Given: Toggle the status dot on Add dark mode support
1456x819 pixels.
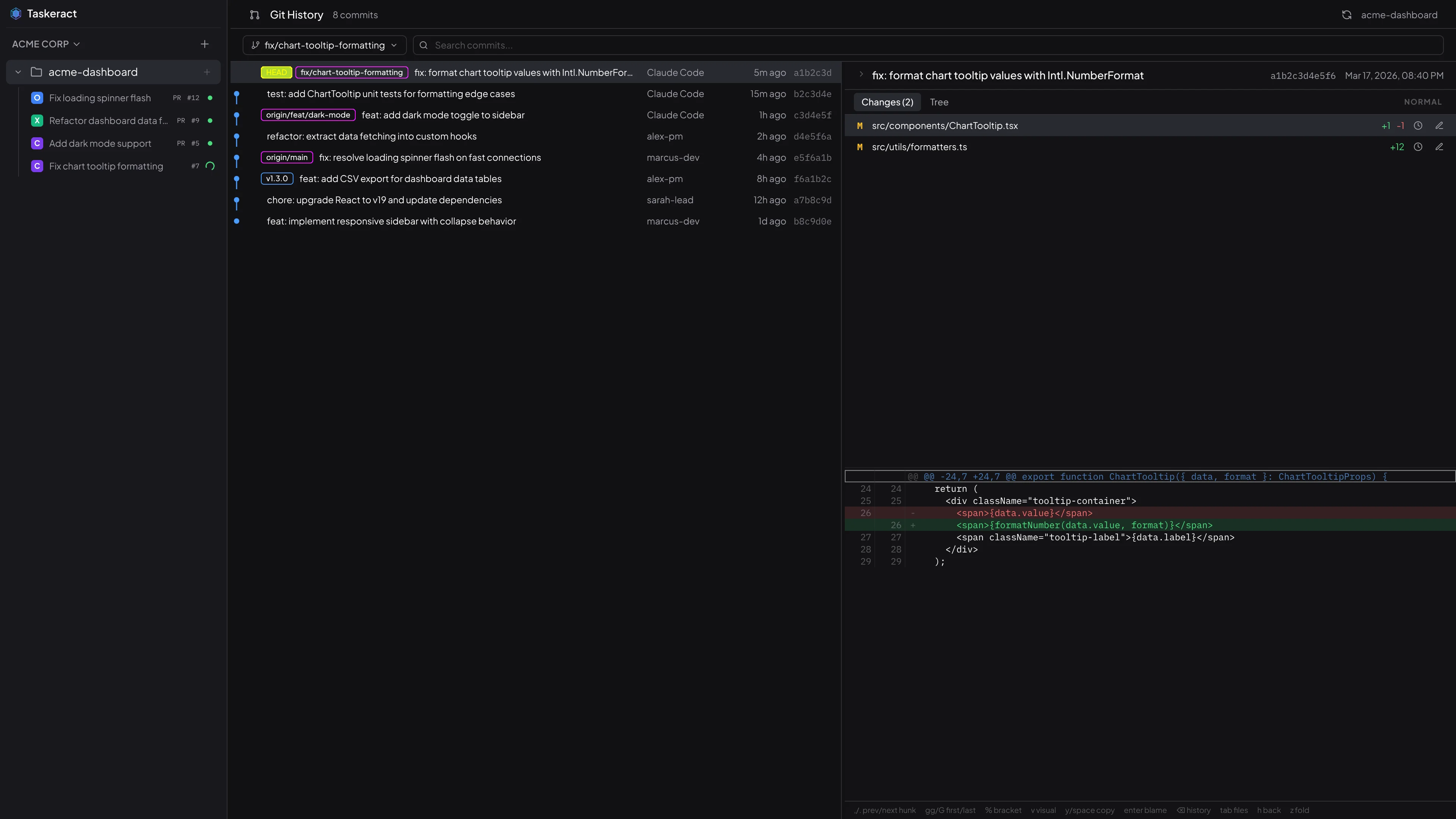Looking at the screenshot, I should [x=210, y=143].
